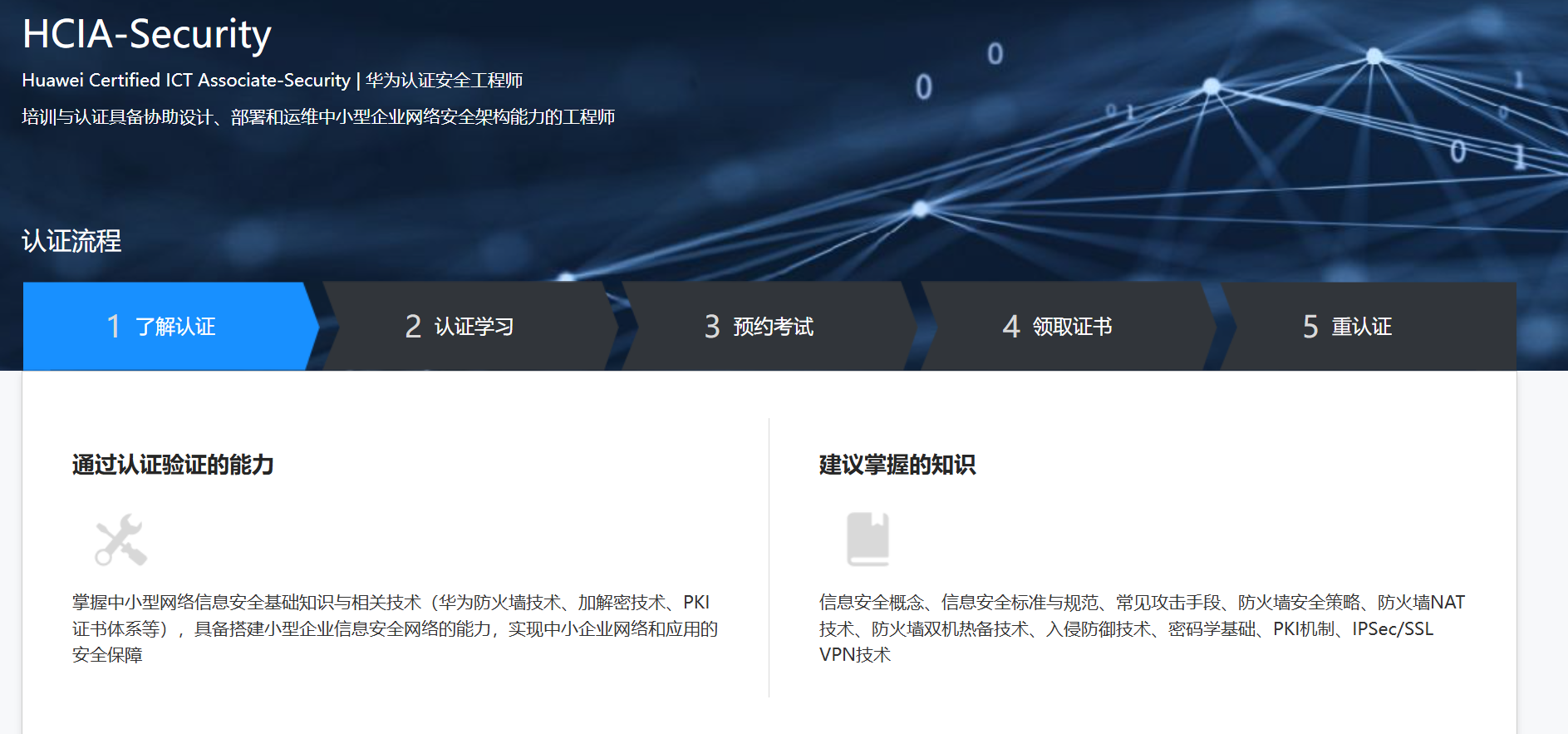Click the wrench and screwdriver tools icon
This screenshot has width=1568, height=734.
tap(121, 539)
